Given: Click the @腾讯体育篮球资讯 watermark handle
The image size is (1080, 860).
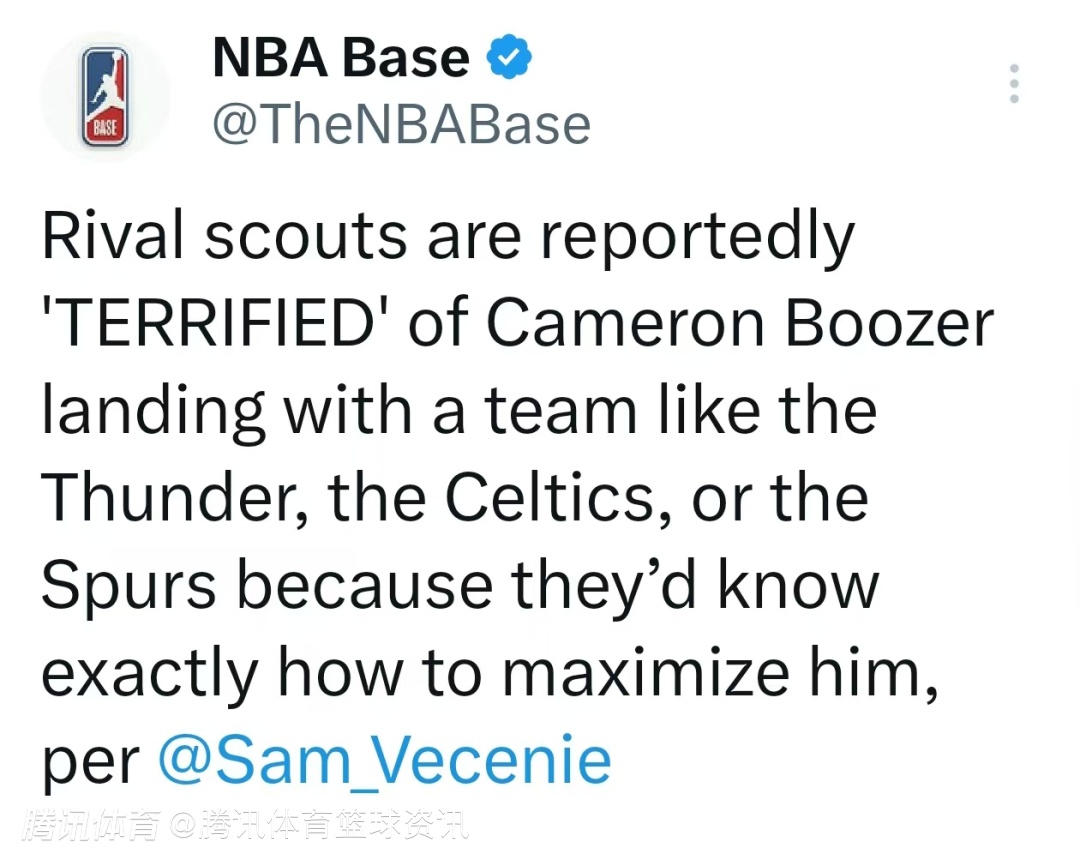Looking at the screenshot, I should click(x=320, y=827).
